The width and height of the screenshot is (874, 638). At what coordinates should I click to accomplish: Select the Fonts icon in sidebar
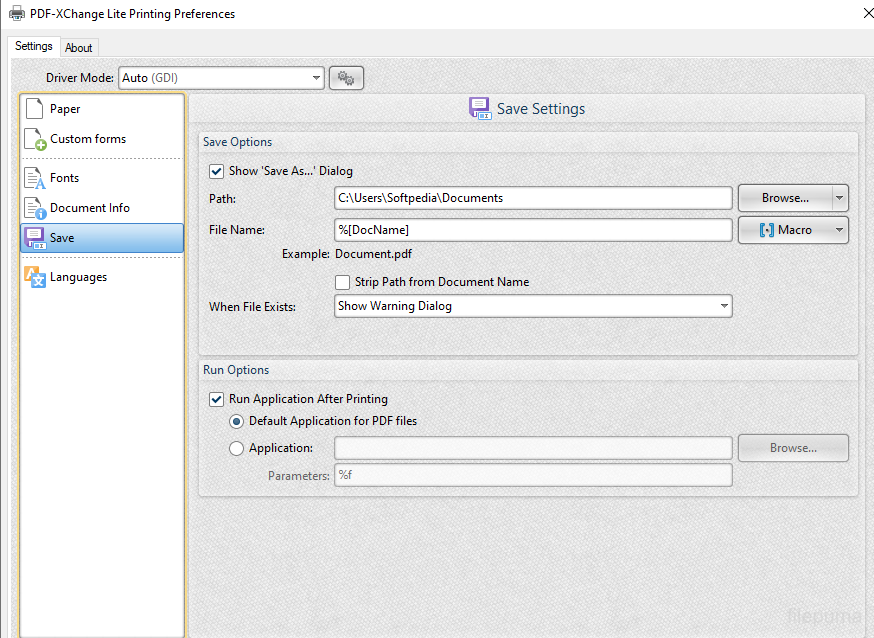pos(35,178)
